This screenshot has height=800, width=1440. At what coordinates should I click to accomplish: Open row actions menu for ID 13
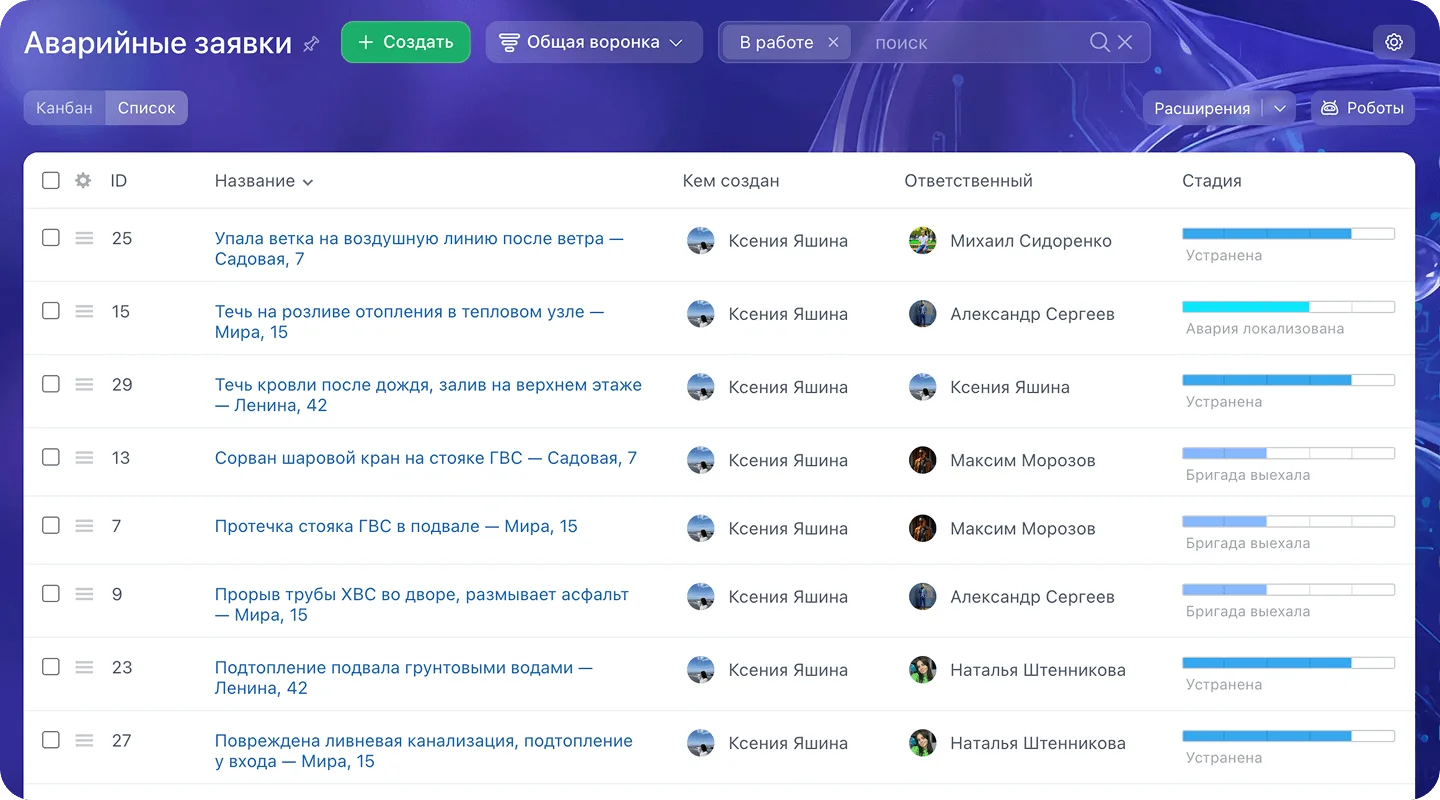pyautogui.click(x=84, y=457)
